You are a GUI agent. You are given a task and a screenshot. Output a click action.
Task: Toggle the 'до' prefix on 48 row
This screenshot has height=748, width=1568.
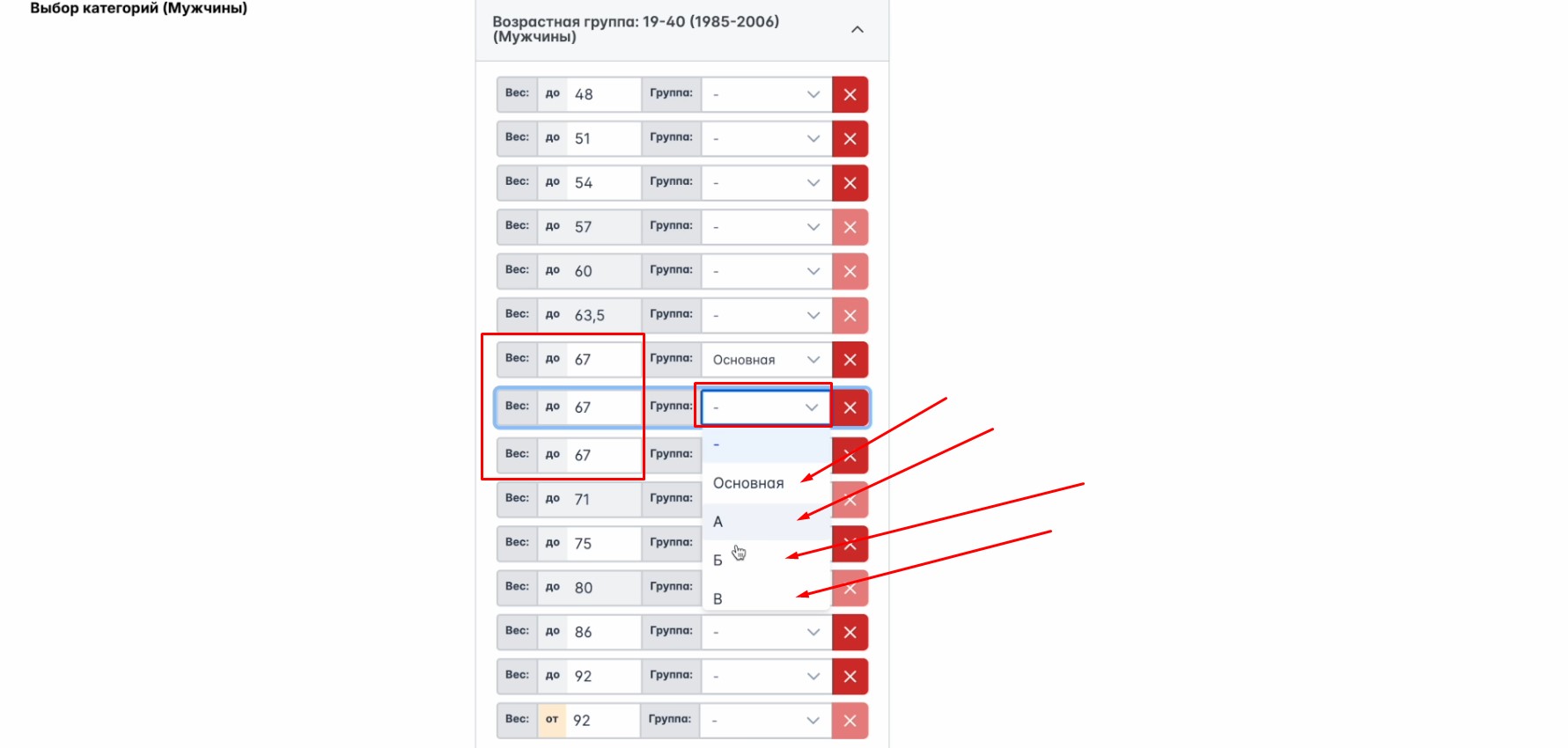point(552,94)
